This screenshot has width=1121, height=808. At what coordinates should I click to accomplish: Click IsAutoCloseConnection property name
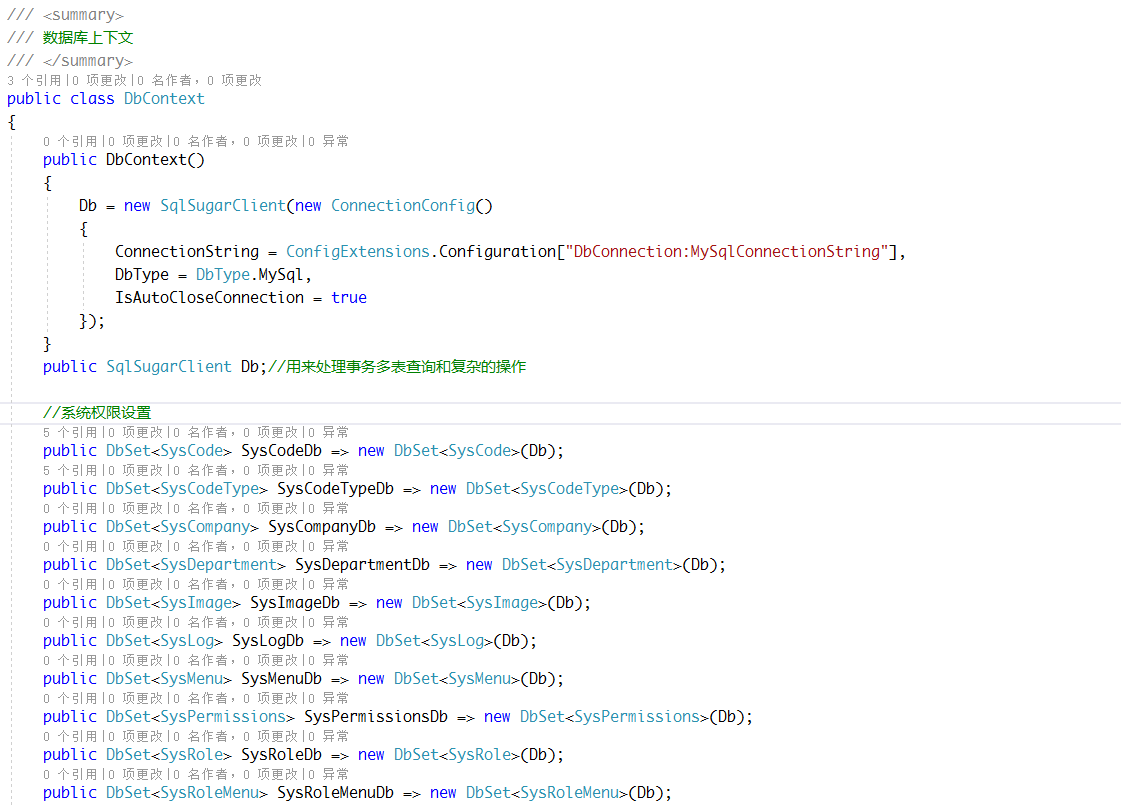(209, 297)
